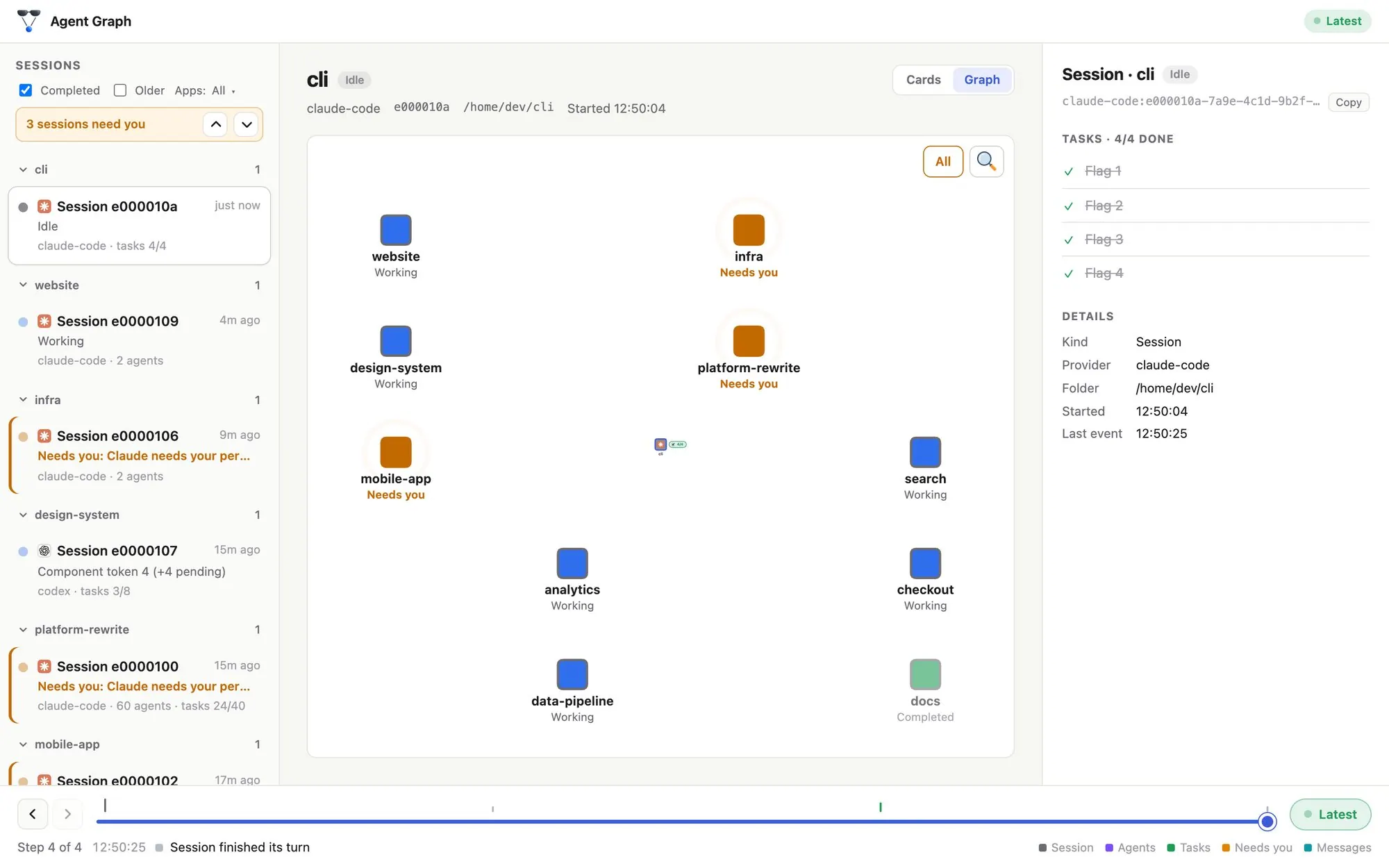The width and height of the screenshot is (1389, 868).
Task: Toggle the All filter in graph
Action: coord(943,162)
